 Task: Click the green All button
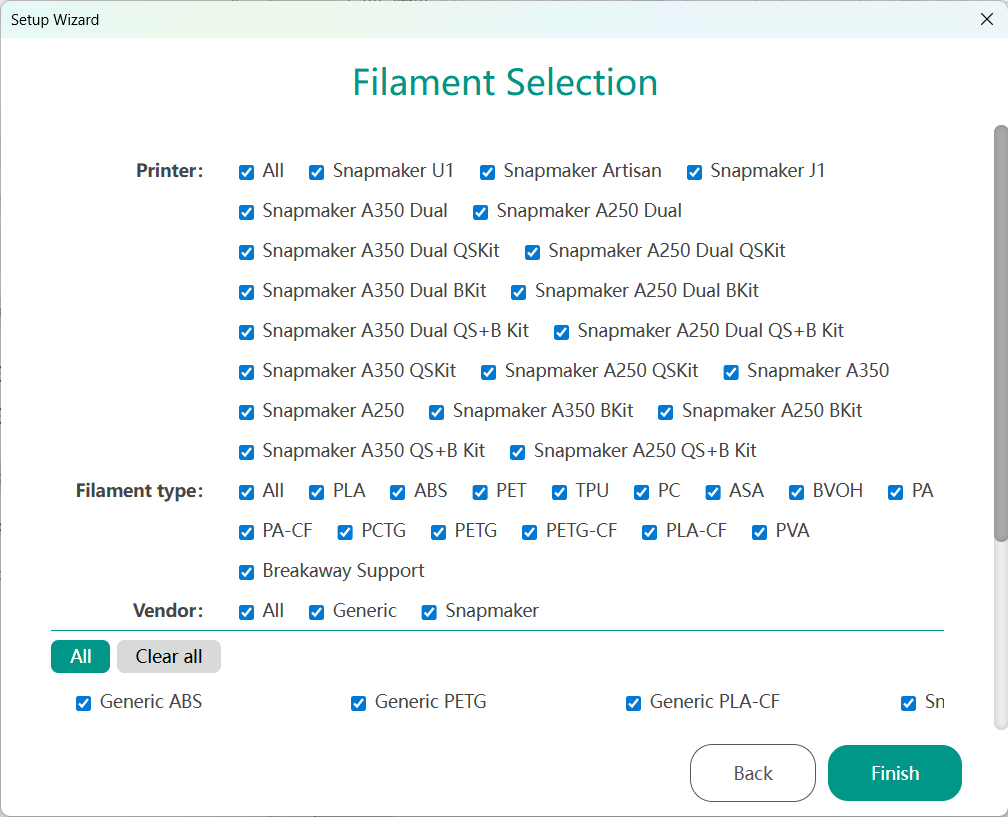click(x=80, y=656)
